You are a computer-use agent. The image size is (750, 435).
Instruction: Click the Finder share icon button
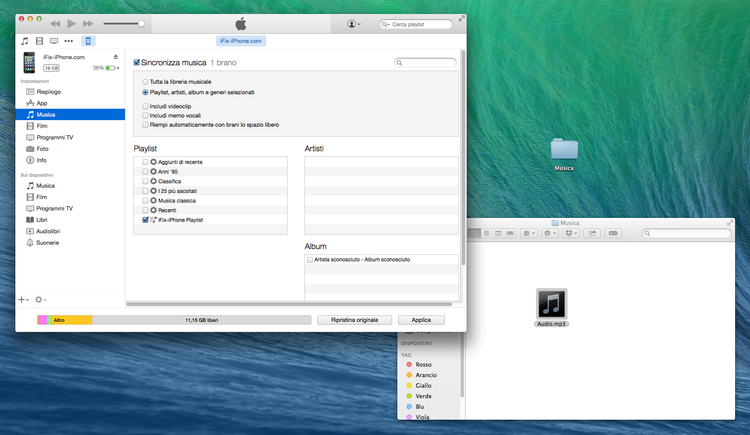coord(592,233)
